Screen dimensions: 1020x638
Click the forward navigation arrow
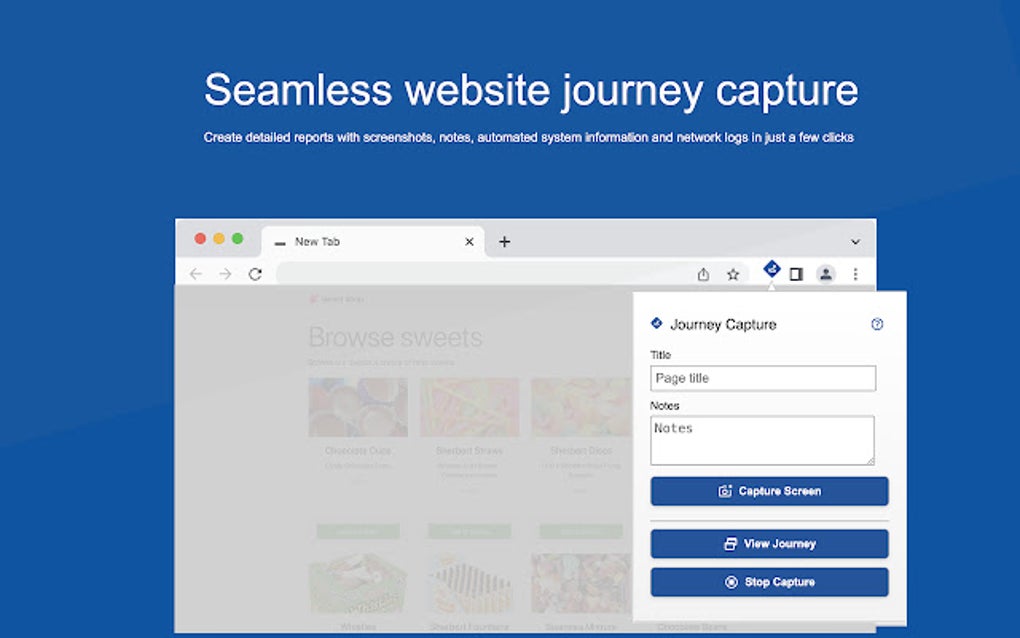[x=224, y=273]
